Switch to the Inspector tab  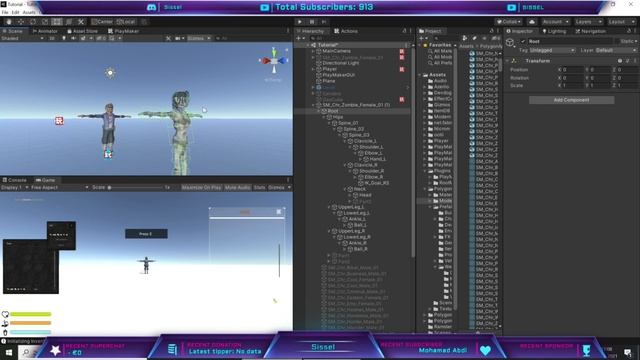point(520,31)
